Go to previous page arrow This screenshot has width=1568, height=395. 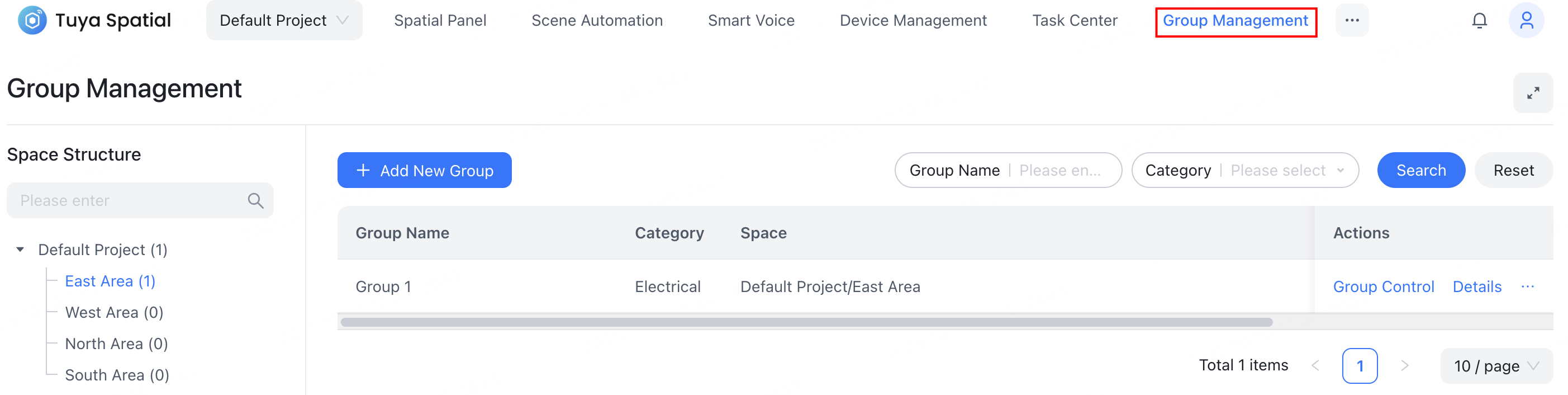(x=1315, y=366)
